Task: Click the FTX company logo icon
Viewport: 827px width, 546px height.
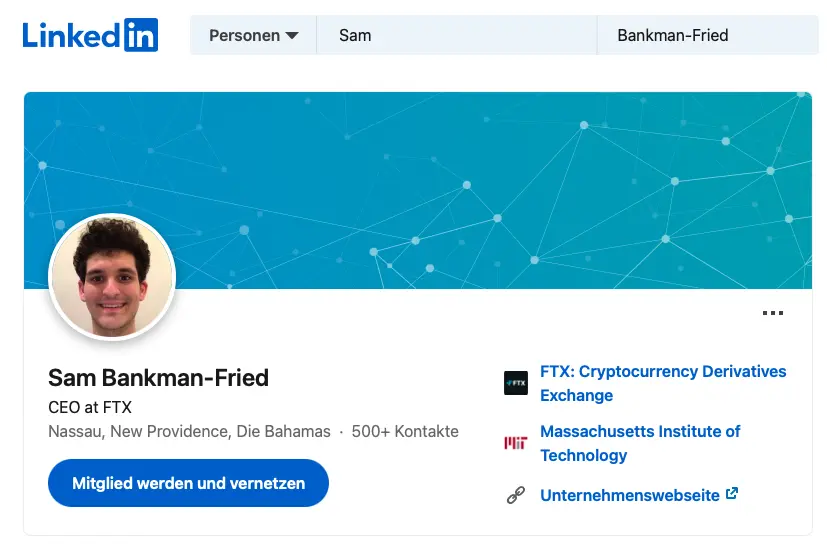Action: coord(515,383)
